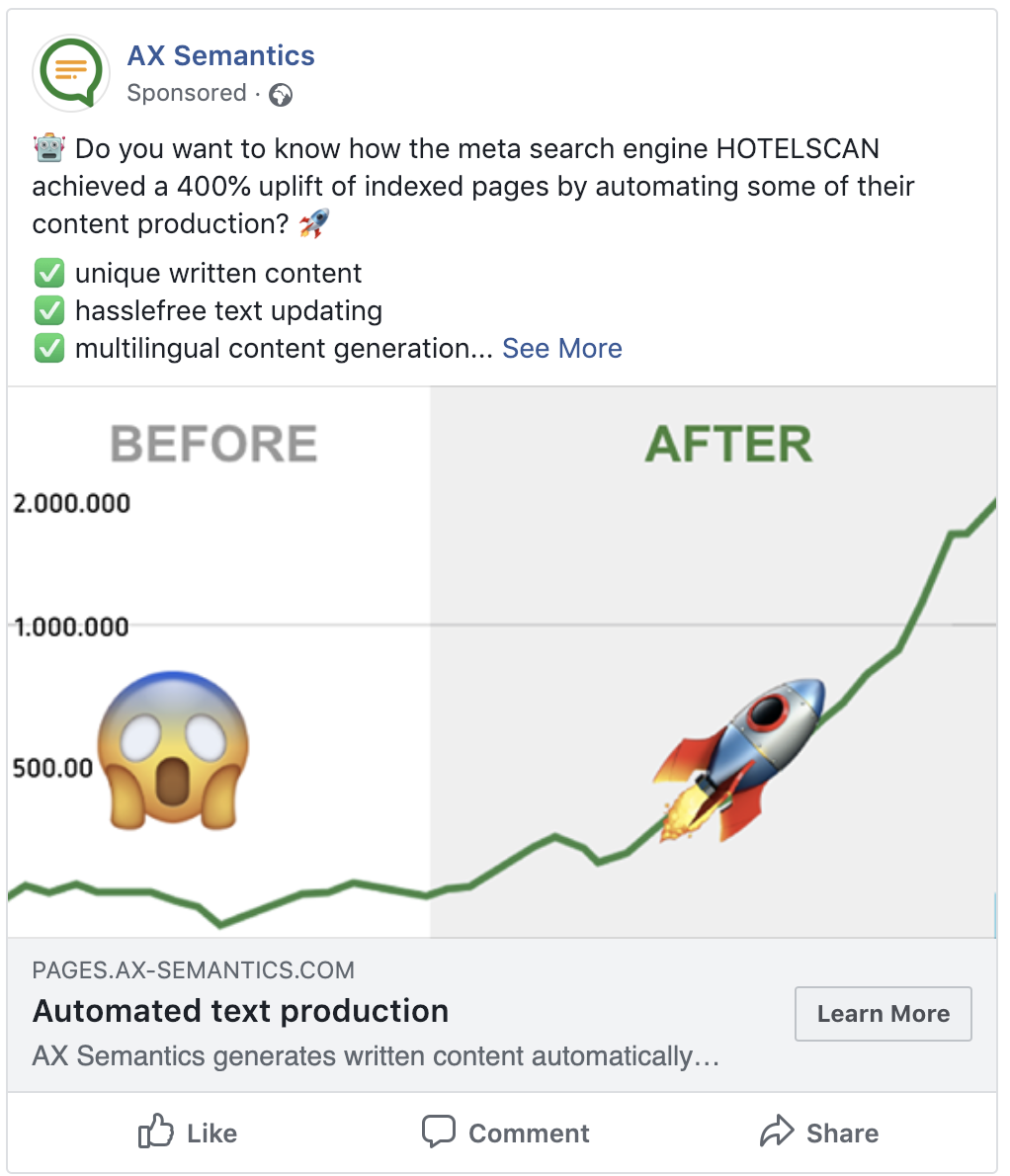
Task: Click the checkmark beside unique written content
Action: (x=49, y=273)
